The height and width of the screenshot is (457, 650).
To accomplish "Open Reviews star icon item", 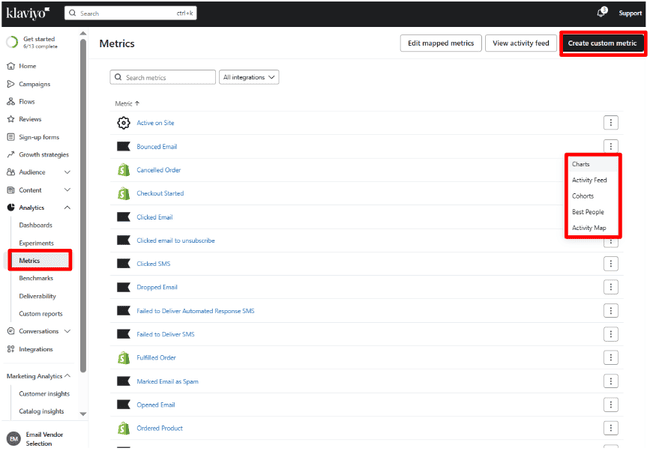I will pos(29,119).
